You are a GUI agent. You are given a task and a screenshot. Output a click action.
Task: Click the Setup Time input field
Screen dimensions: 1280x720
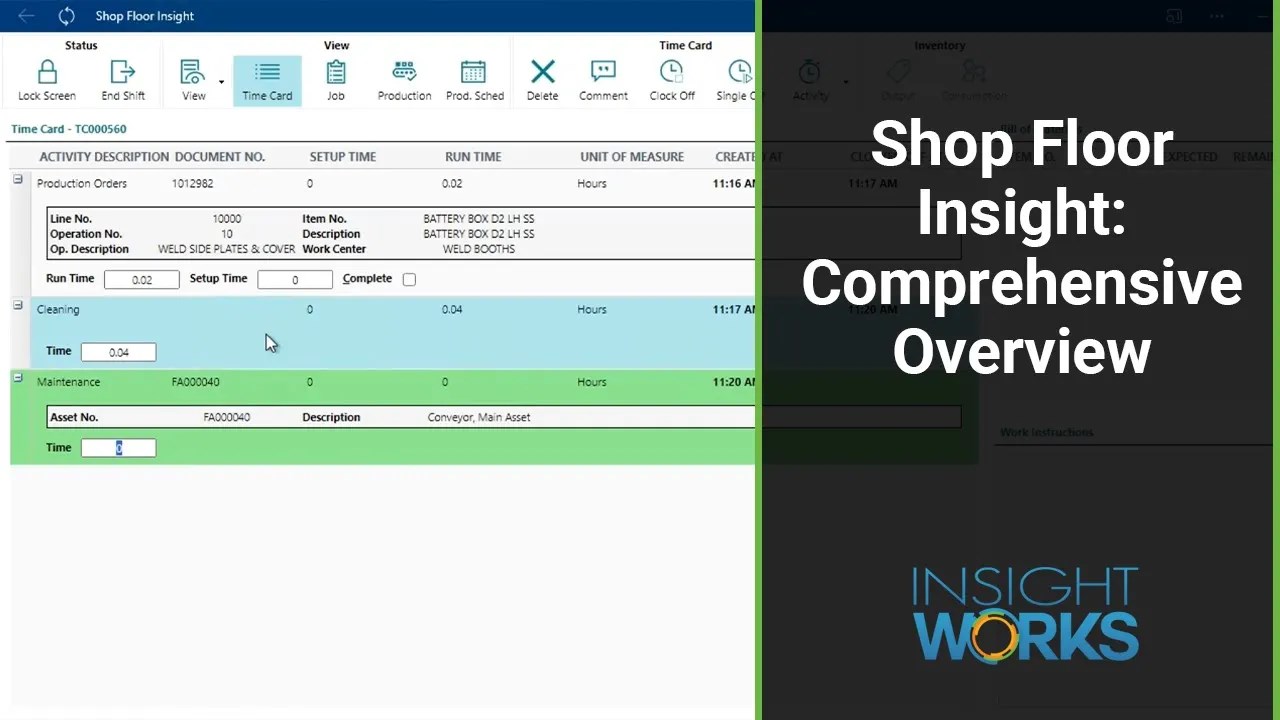[x=295, y=280]
